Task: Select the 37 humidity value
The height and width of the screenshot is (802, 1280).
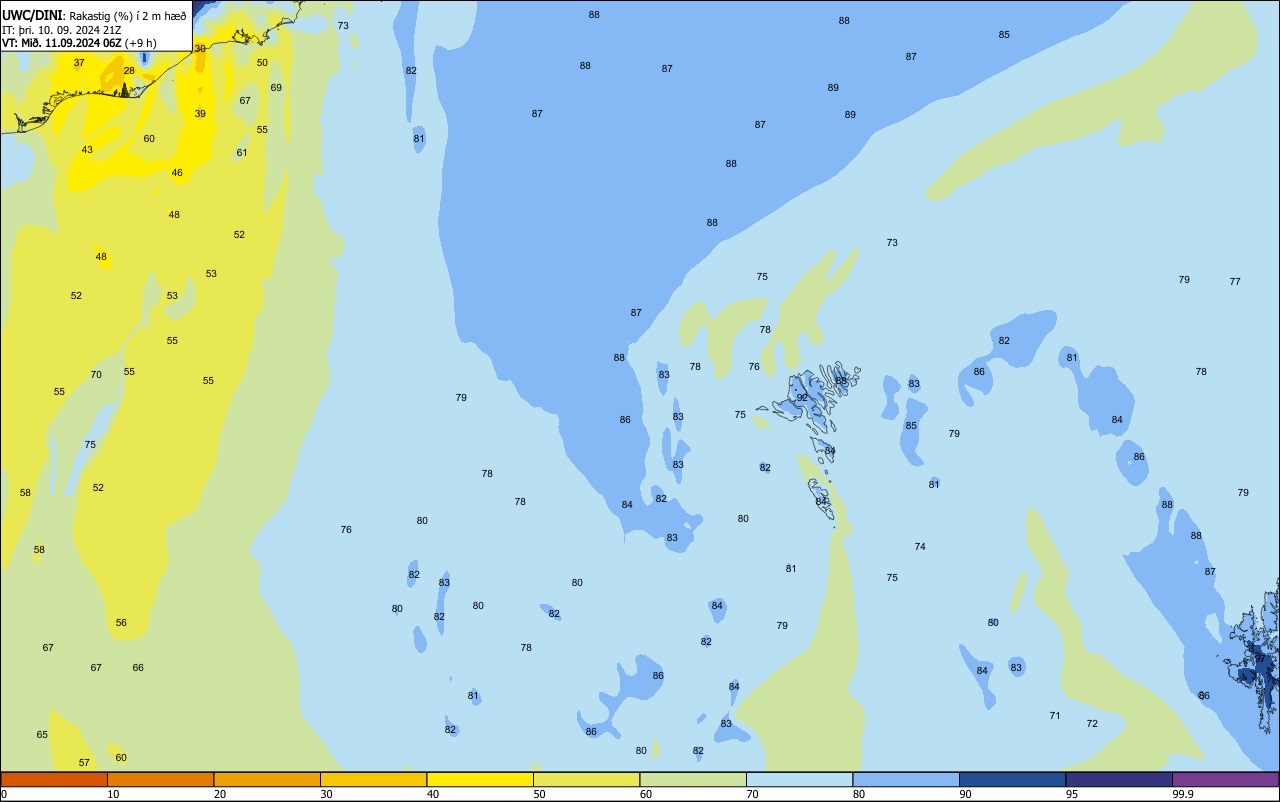Action: pyautogui.click(x=79, y=63)
